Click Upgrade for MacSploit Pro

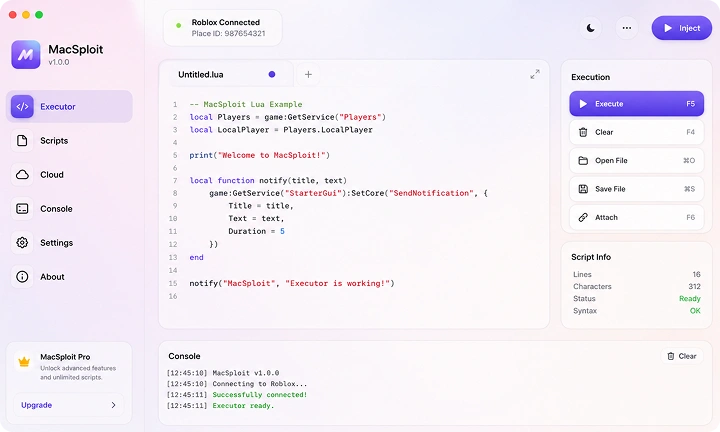[68, 405]
